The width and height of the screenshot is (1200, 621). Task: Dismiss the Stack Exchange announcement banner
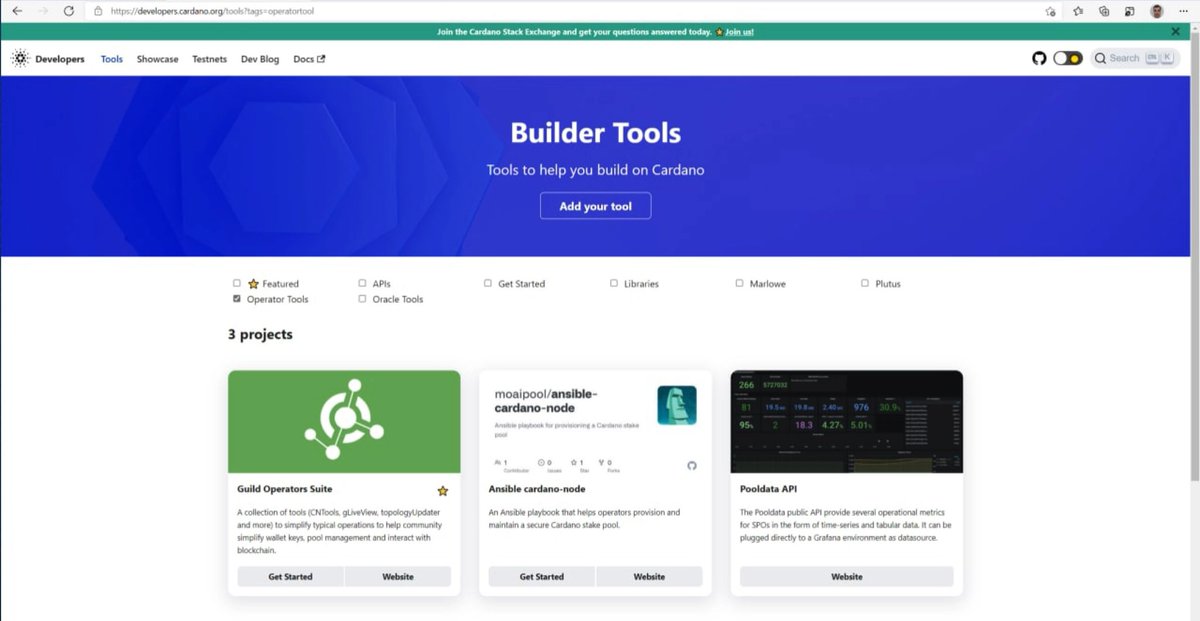1176,31
